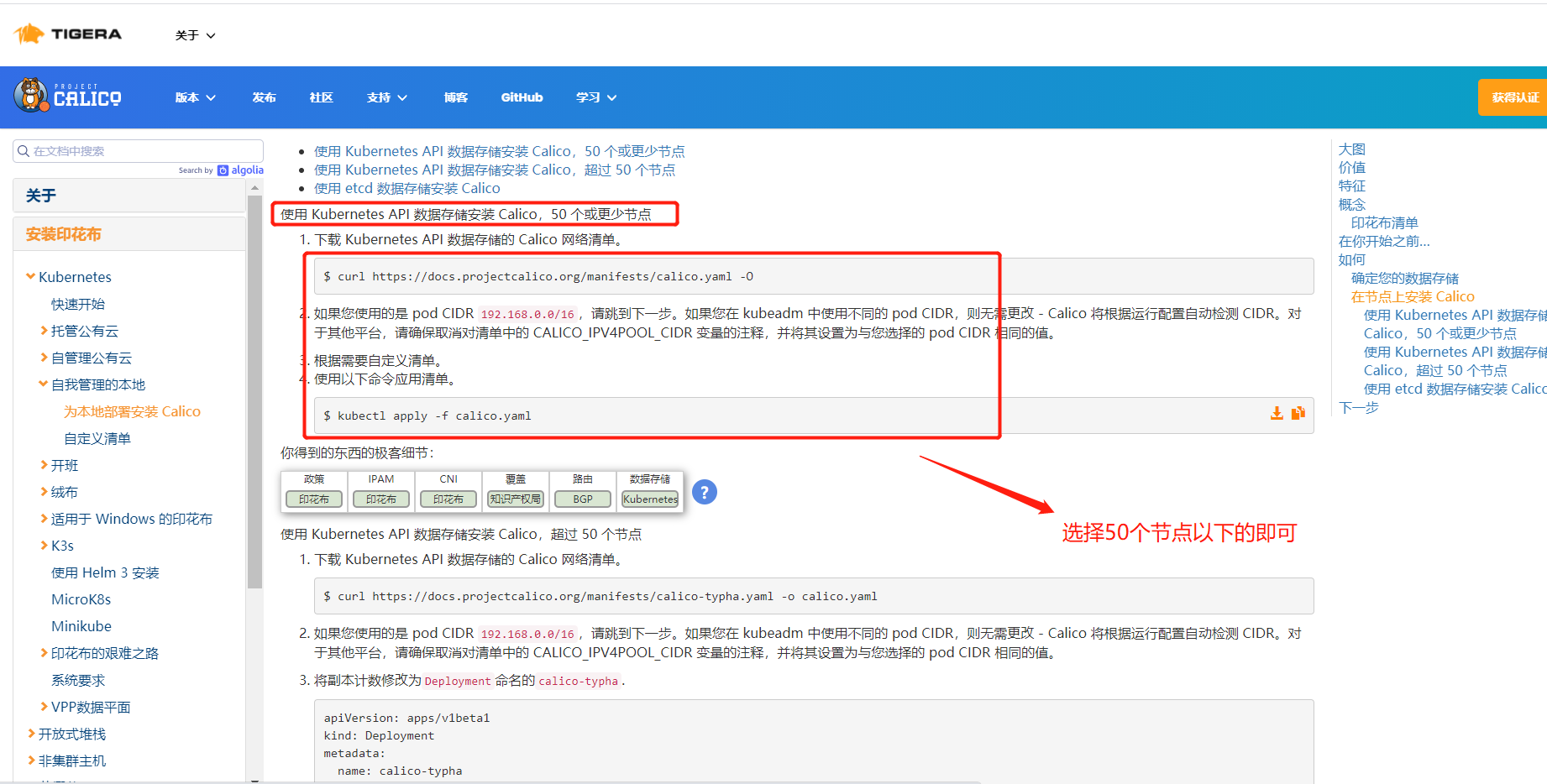Open the 关于 dropdown in top bar
Screen dimensions: 1547x784
point(195,35)
